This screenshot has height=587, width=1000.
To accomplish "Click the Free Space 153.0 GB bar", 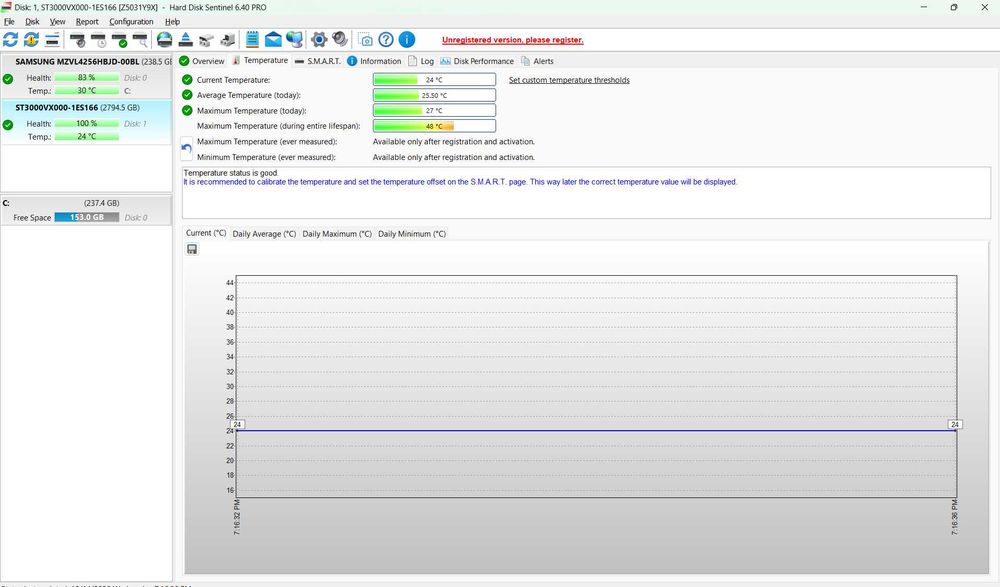I will [x=87, y=218].
